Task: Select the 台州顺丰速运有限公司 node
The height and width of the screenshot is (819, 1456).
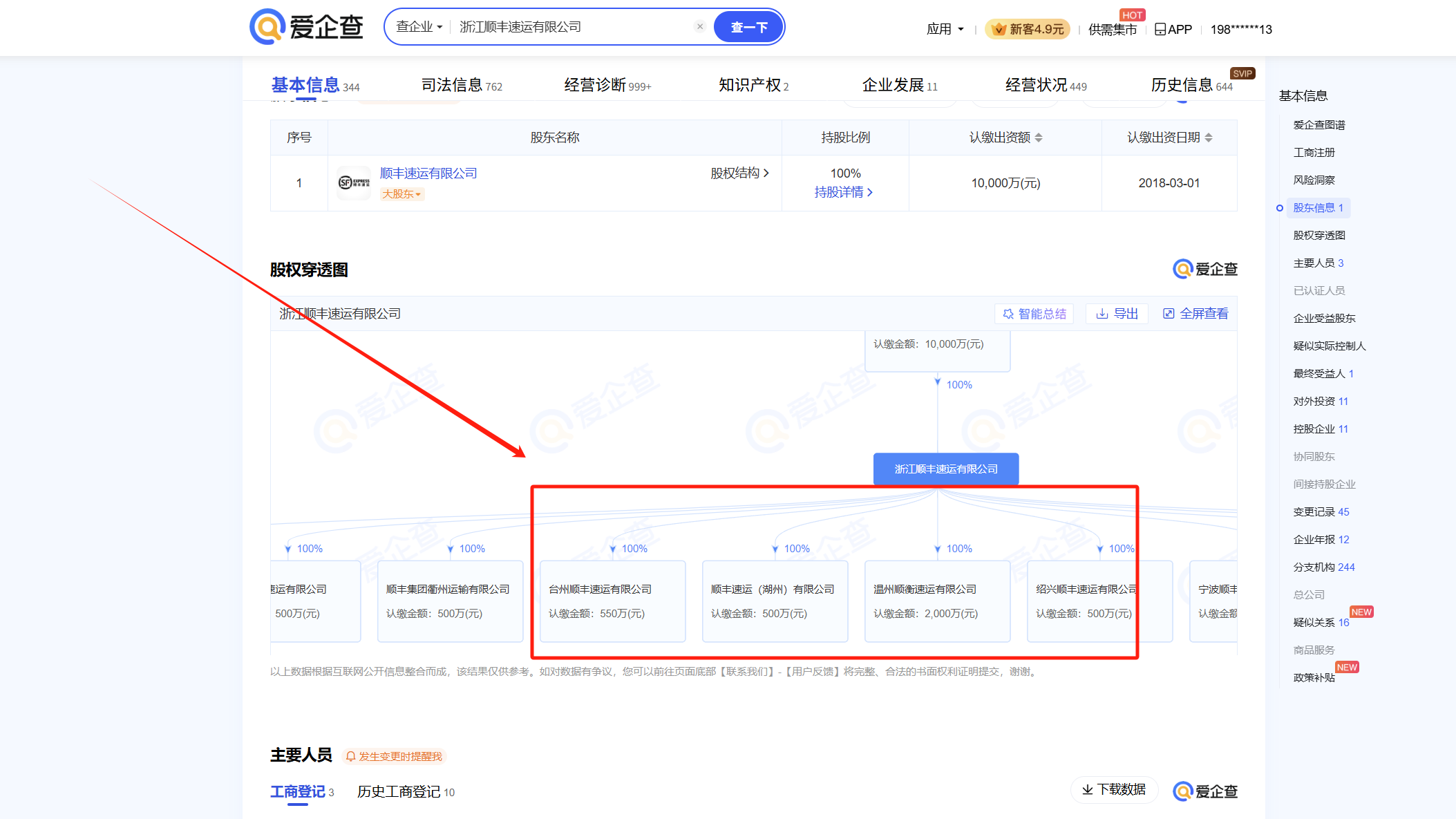Action: pyautogui.click(x=613, y=601)
